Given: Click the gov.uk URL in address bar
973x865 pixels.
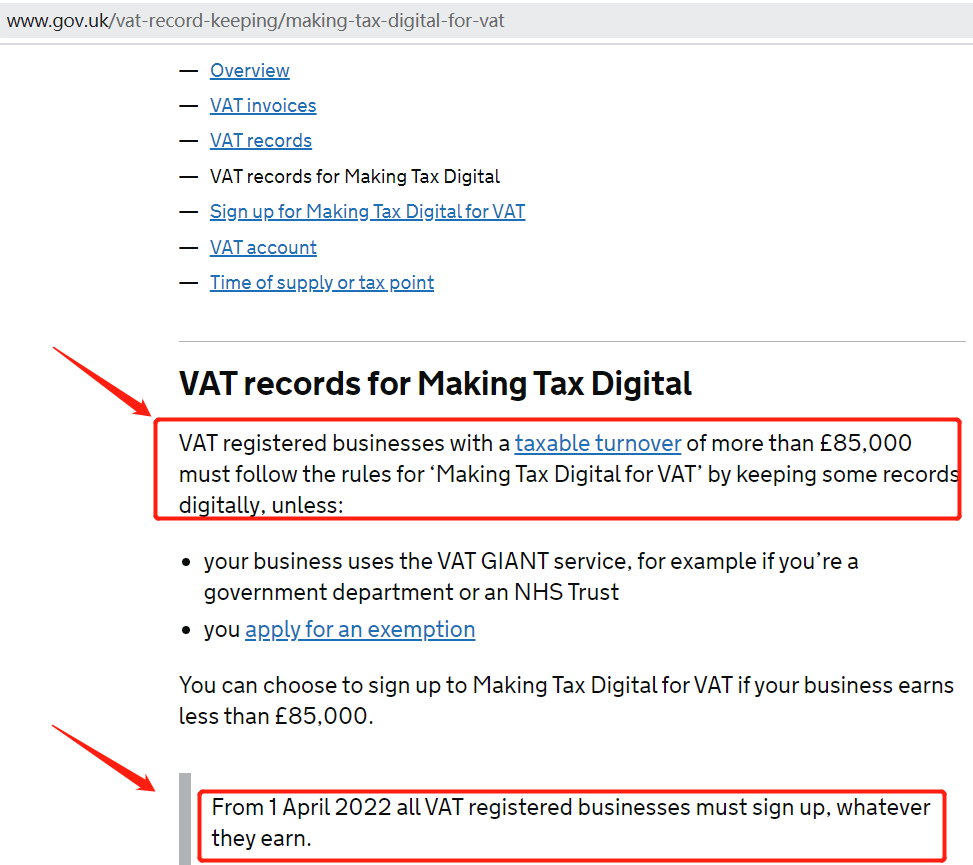Looking at the screenshot, I should [x=255, y=20].
